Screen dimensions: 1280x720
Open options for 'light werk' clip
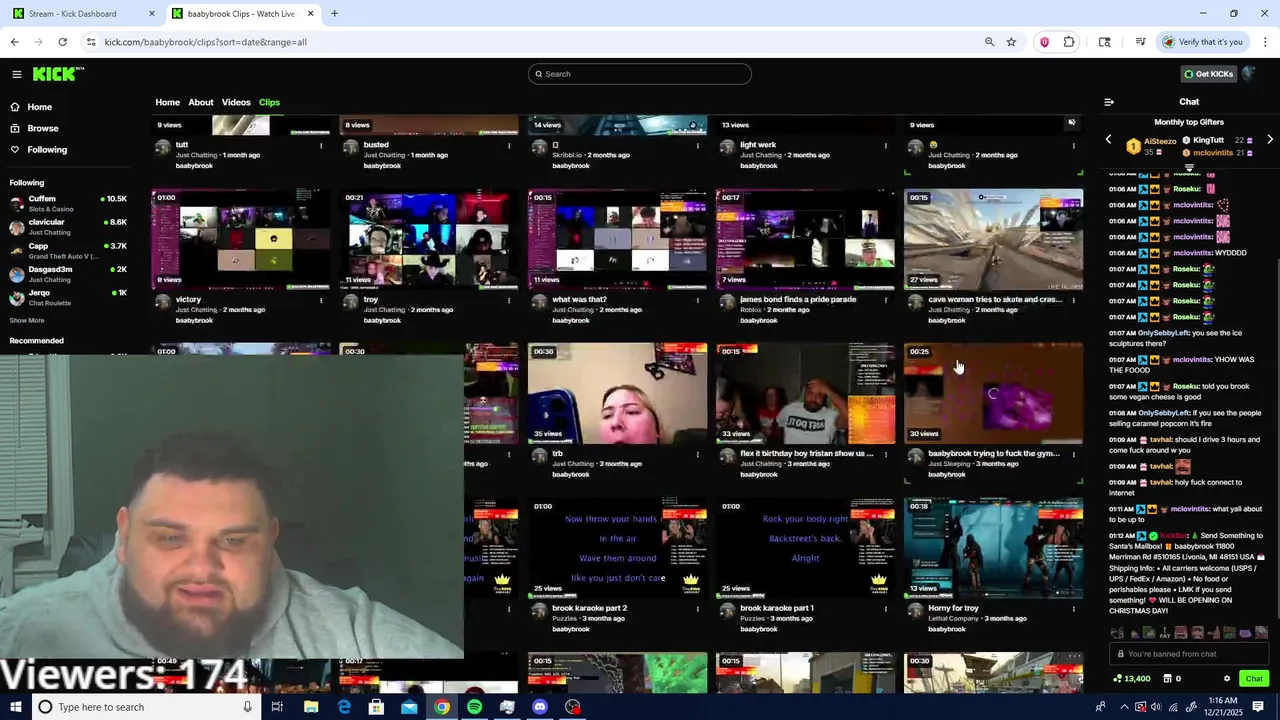[x=885, y=146]
